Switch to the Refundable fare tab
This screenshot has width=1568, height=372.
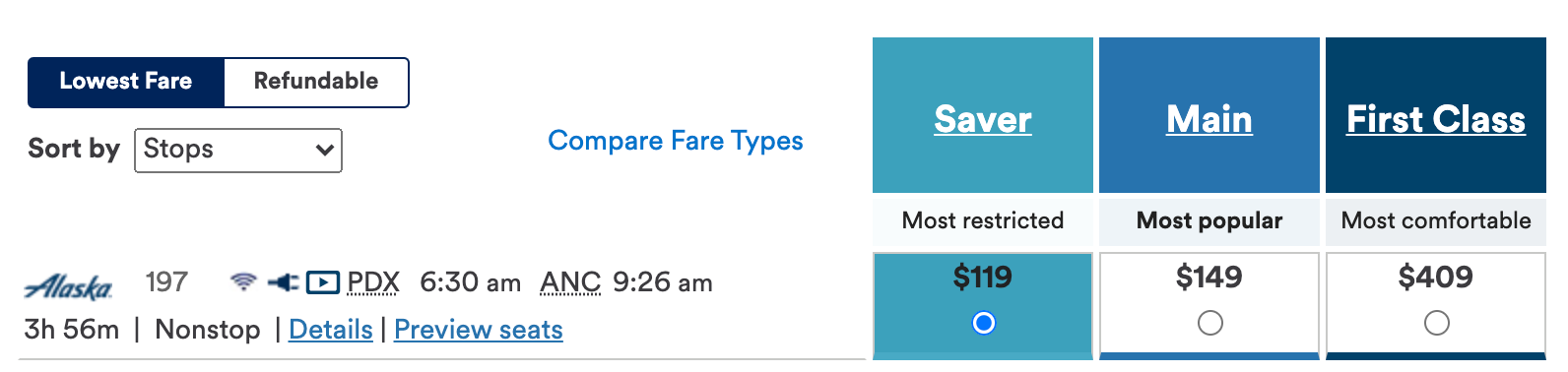pyautogui.click(x=316, y=82)
